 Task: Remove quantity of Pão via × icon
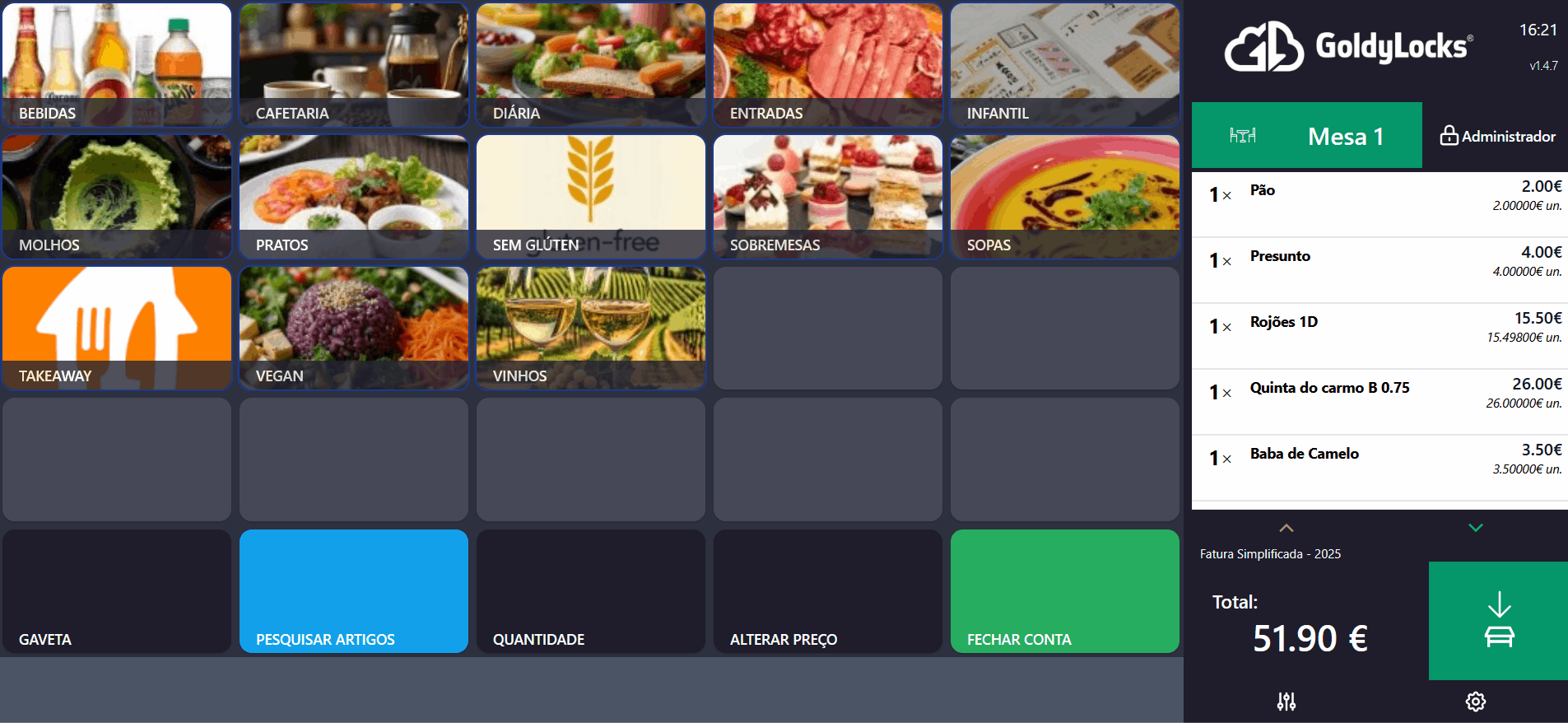pyautogui.click(x=1226, y=196)
